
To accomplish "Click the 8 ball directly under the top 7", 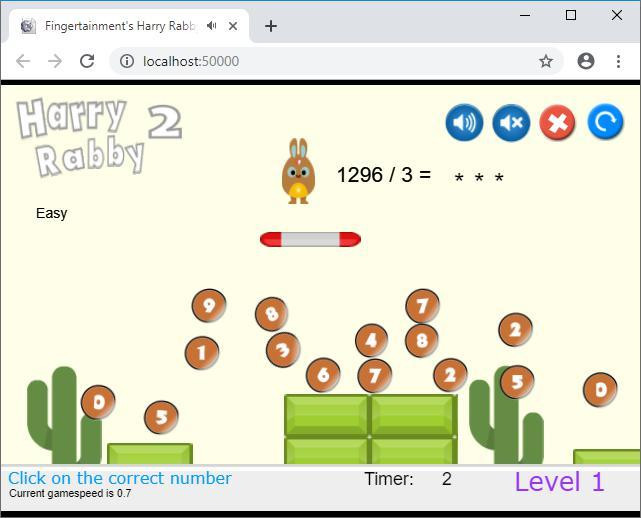I will click(422, 340).
